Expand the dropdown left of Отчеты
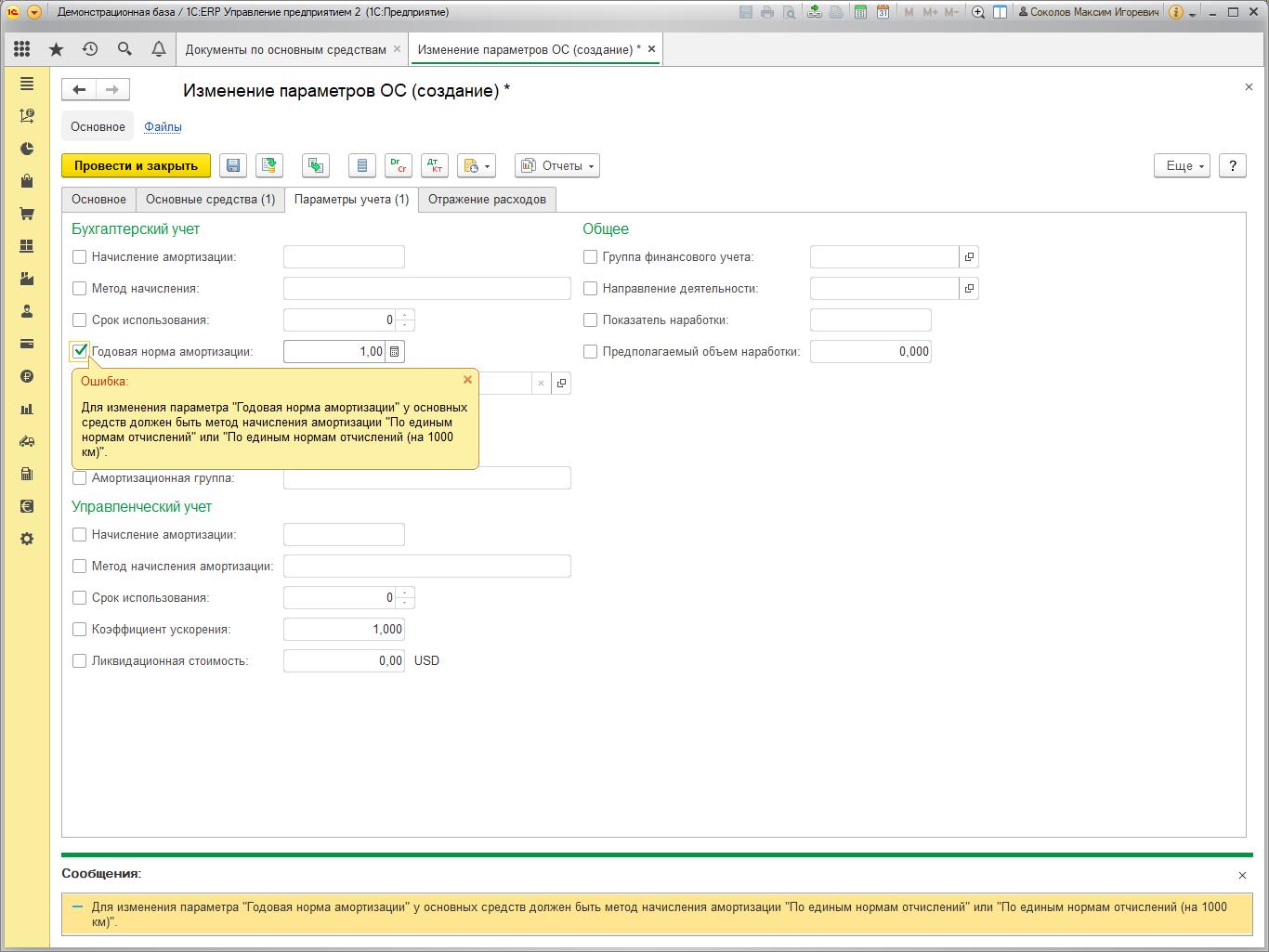The image size is (1269, 952). click(x=477, y=165)
